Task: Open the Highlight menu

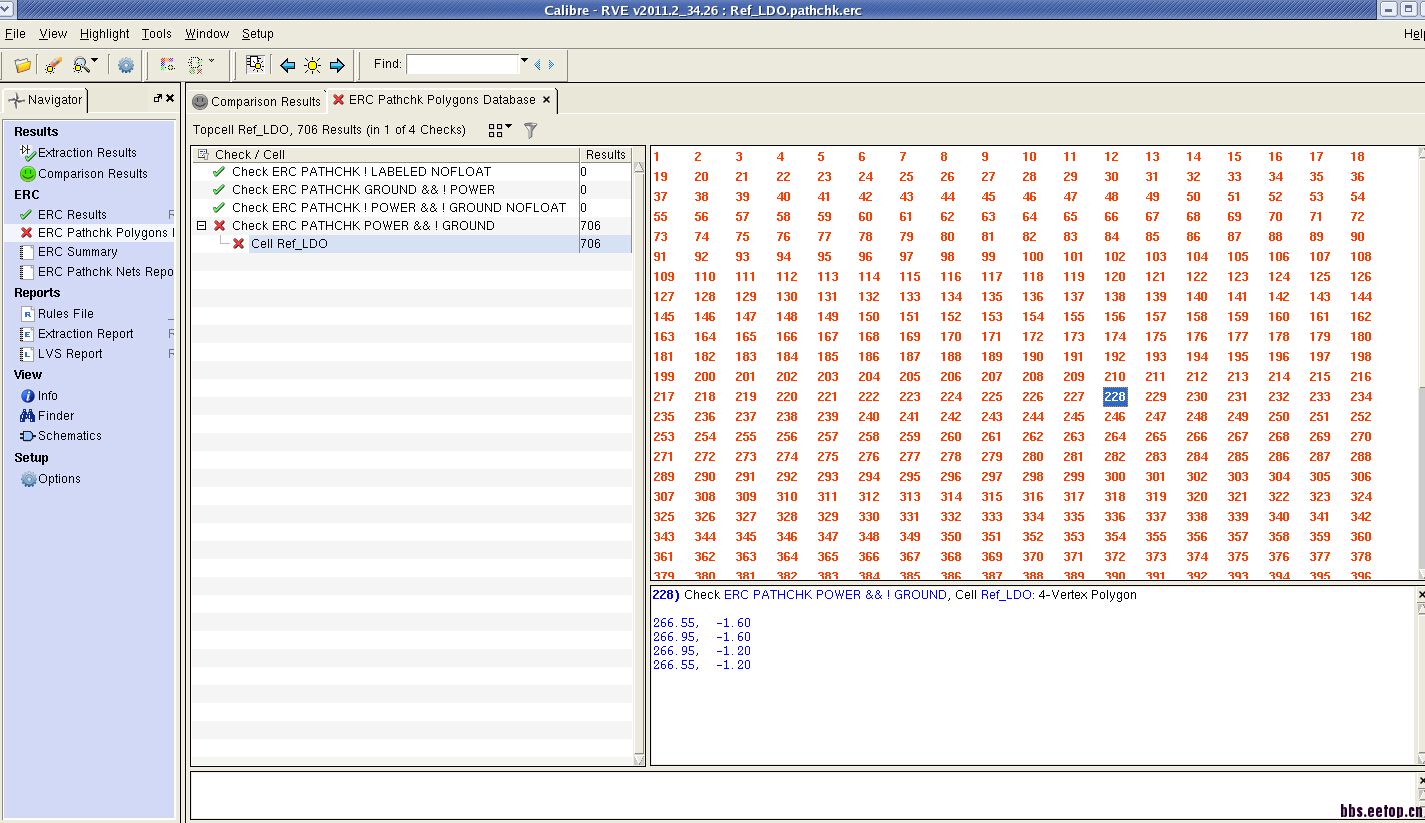Action: pos(104,33)
